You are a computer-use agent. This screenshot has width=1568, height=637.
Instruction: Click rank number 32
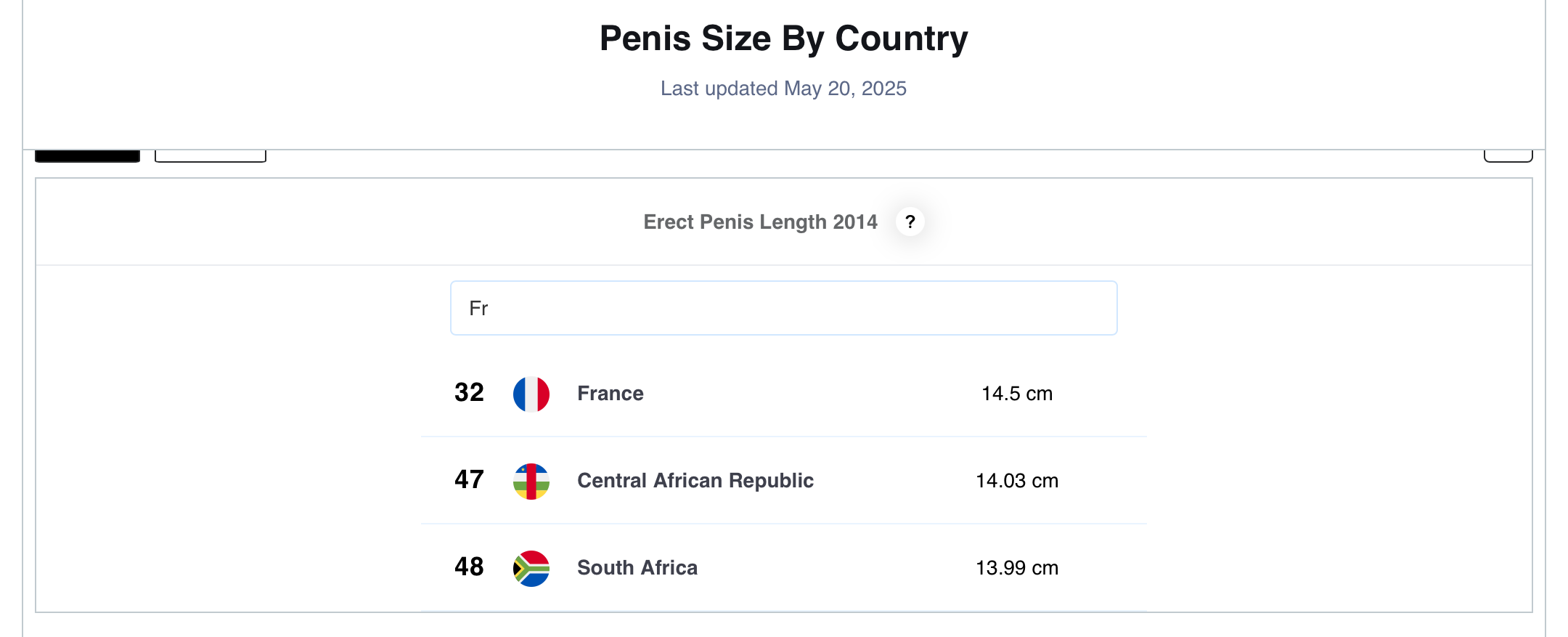[x=469, y=393]
